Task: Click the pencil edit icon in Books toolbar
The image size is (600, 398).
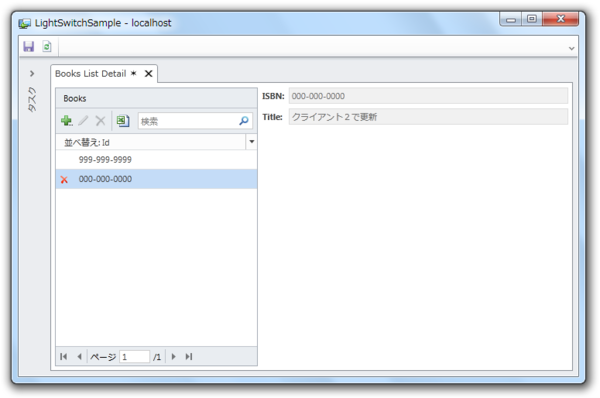Action: 83,121
